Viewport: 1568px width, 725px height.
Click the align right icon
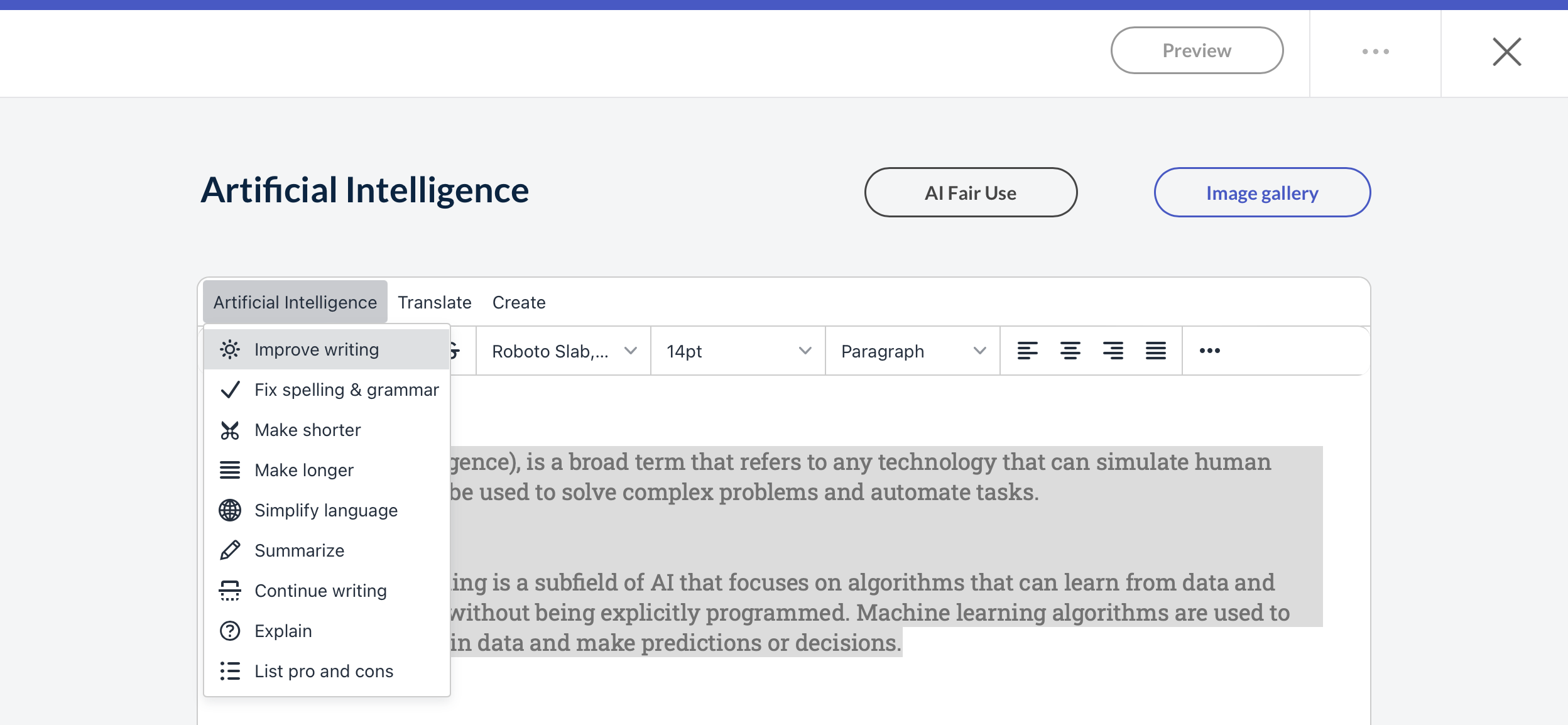tap(1113, 351)
